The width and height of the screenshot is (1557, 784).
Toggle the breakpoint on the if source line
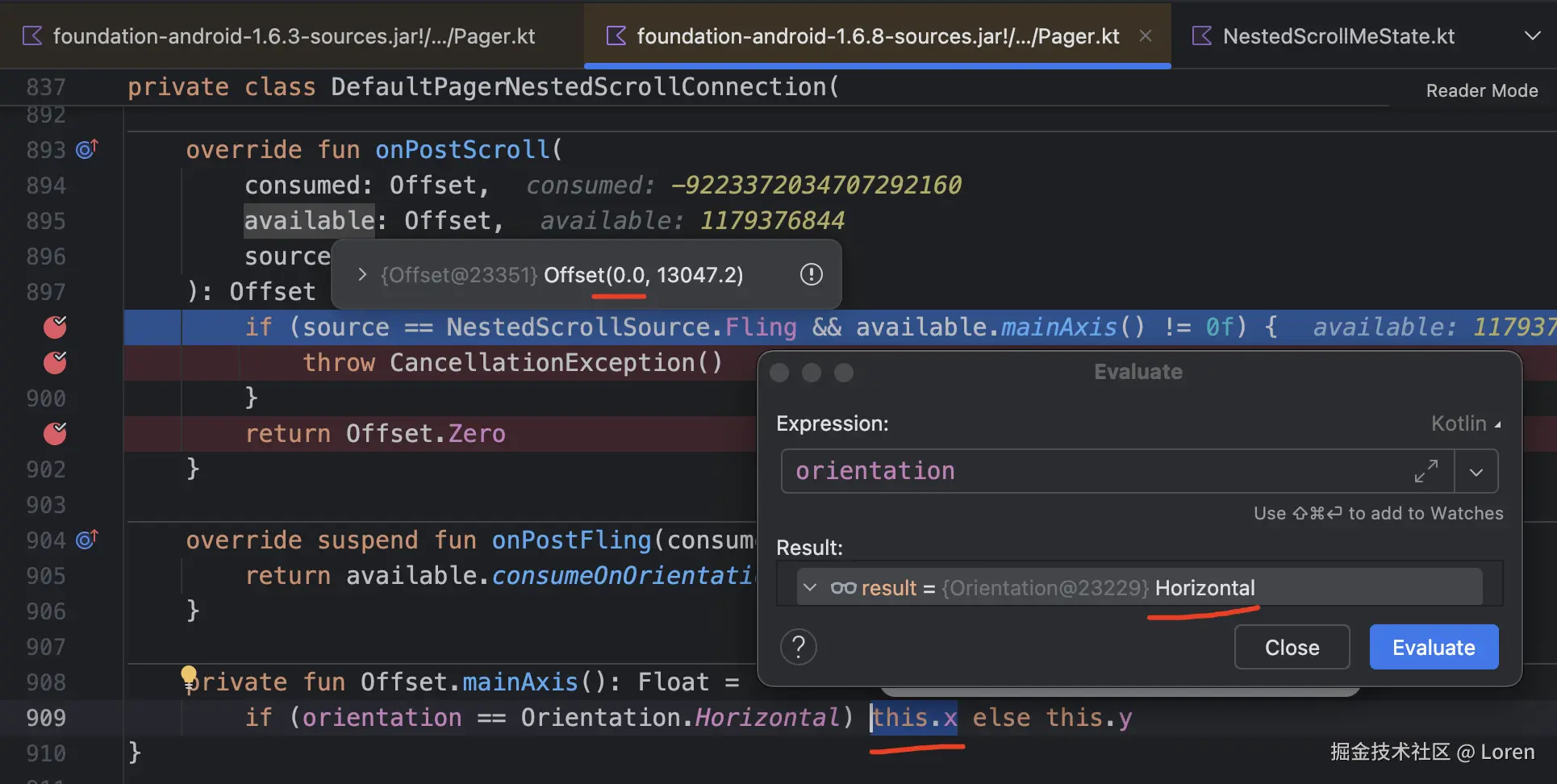(x=55, y=327)
